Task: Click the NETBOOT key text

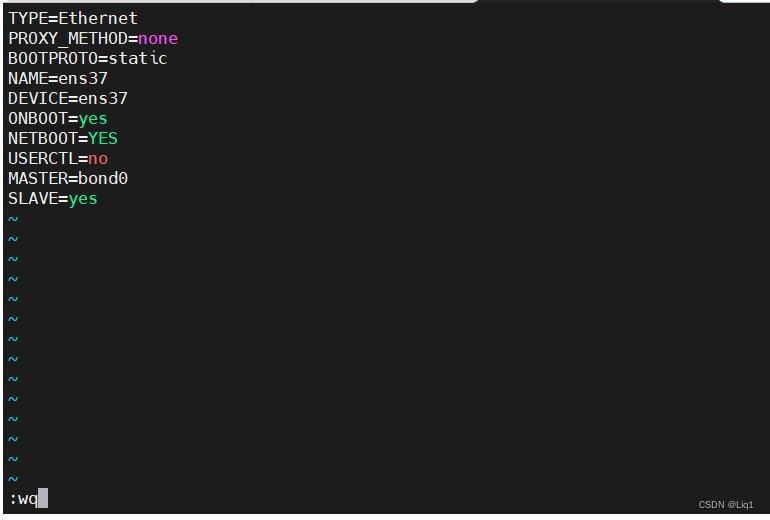Action: tap(43, 138)
